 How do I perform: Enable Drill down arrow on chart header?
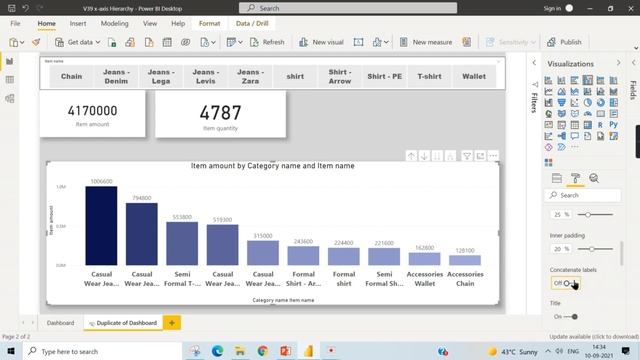(x=424, y=156)
